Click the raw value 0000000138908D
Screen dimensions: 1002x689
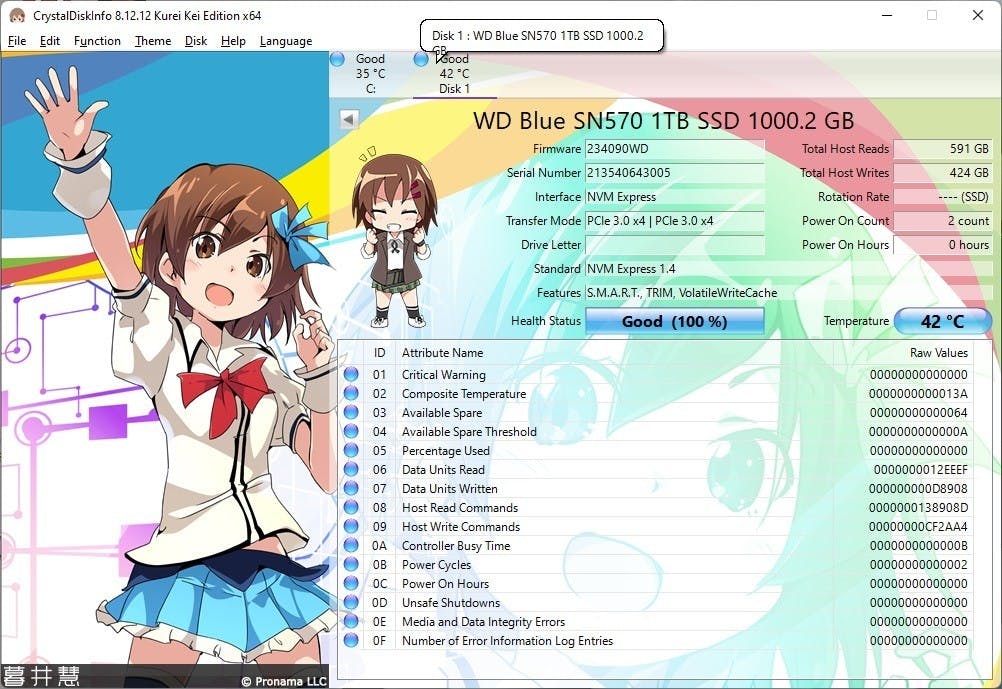[918, 507]
